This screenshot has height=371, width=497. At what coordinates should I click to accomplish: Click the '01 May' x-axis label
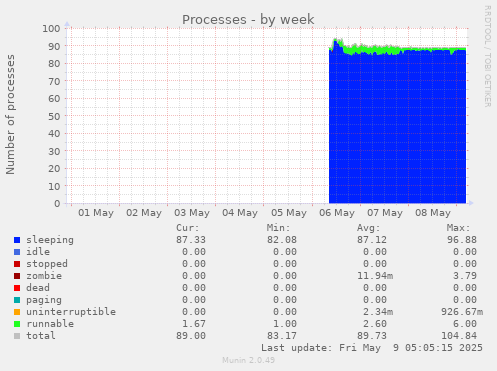pos(96,213)
